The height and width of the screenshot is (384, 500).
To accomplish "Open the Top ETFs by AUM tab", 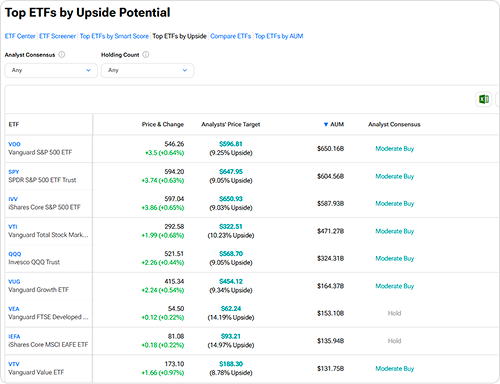I will click(279, 36).
